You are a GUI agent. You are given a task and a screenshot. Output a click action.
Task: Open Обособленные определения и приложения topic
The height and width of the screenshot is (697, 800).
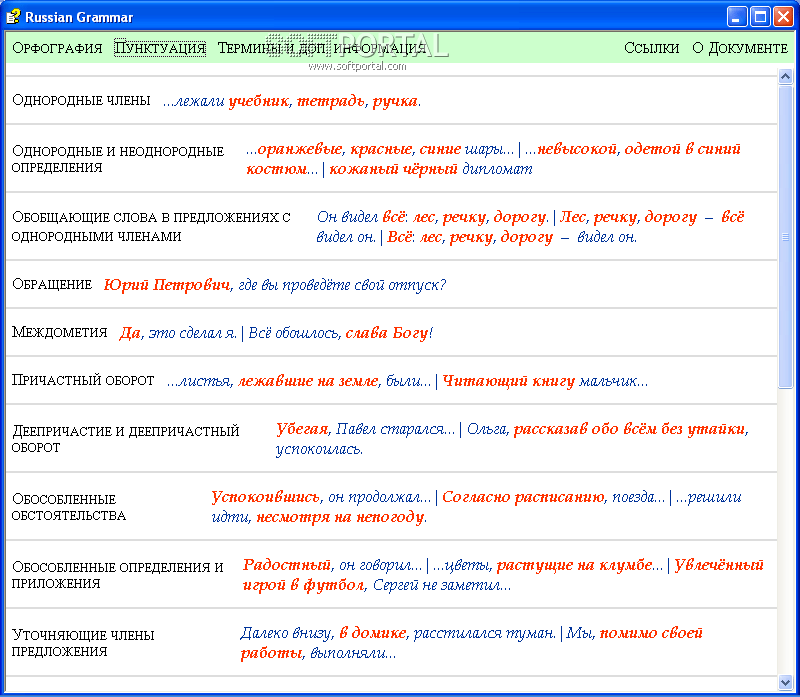coord(118,575)
